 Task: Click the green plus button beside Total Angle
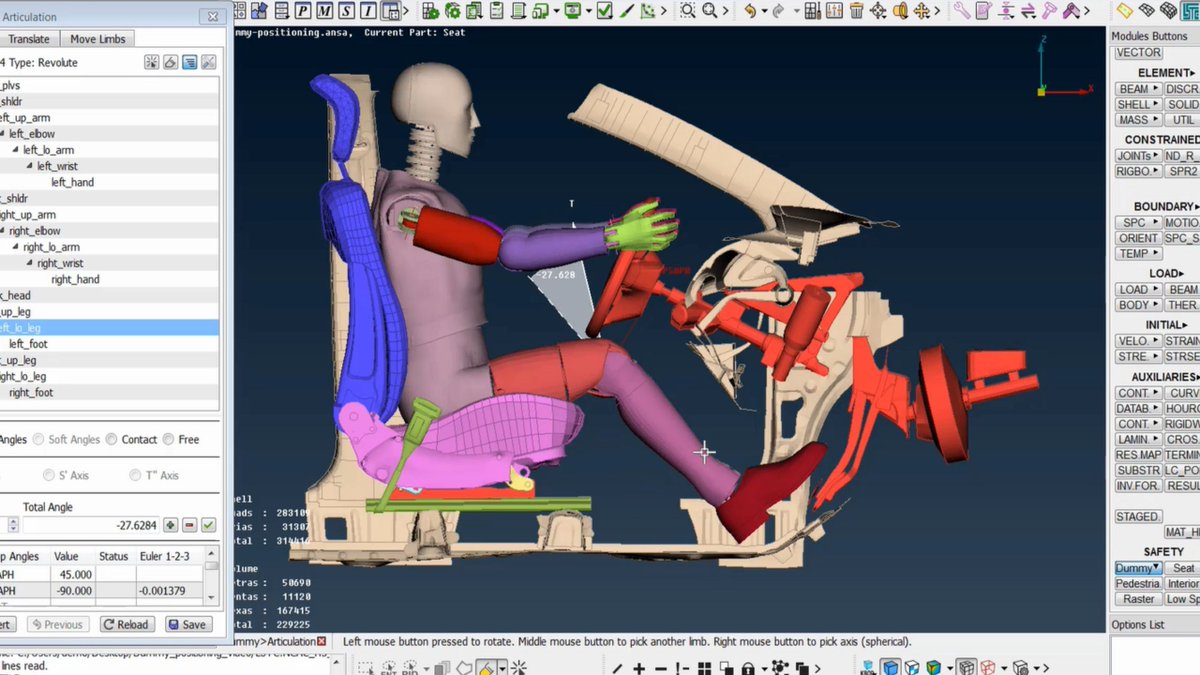pyautogui.click(x=171, y=525)
